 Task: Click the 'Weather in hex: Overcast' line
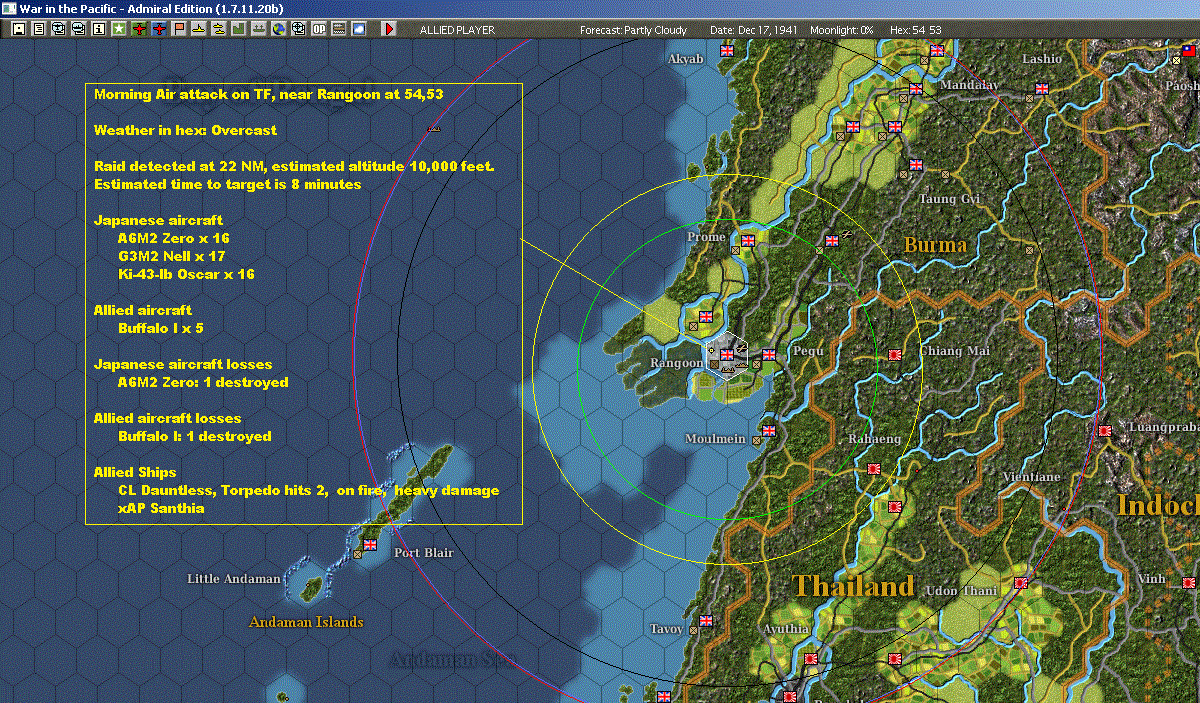[186, 130]
